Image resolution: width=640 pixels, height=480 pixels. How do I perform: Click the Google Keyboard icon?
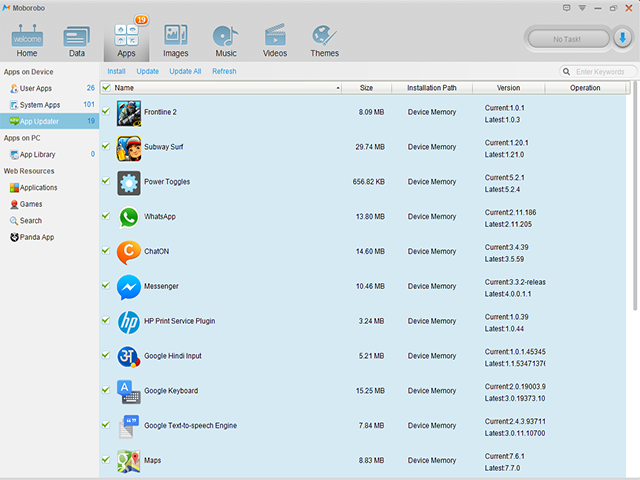click(x=129, y=392)
